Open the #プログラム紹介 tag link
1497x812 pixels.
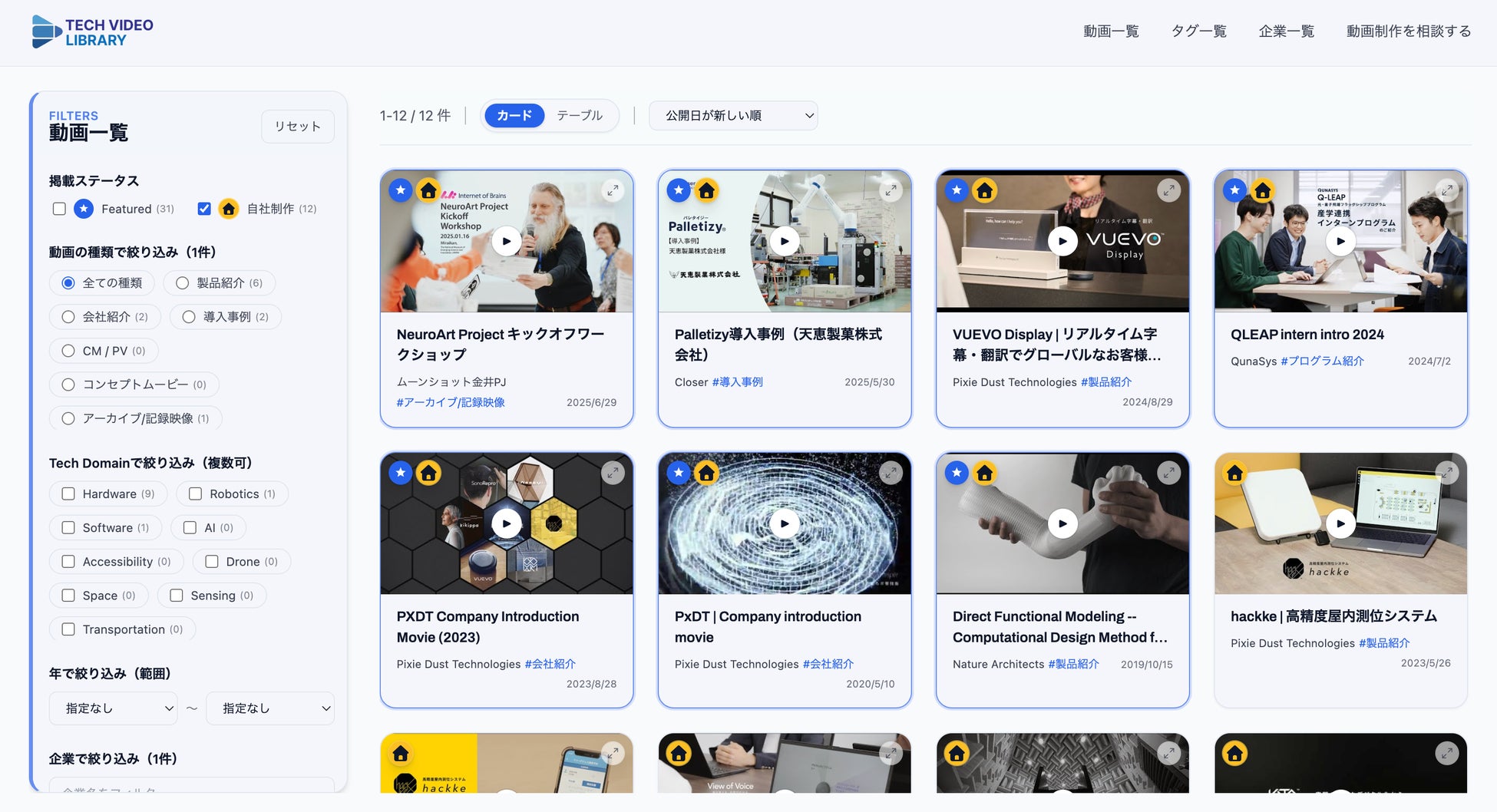tap(1322, 361)
